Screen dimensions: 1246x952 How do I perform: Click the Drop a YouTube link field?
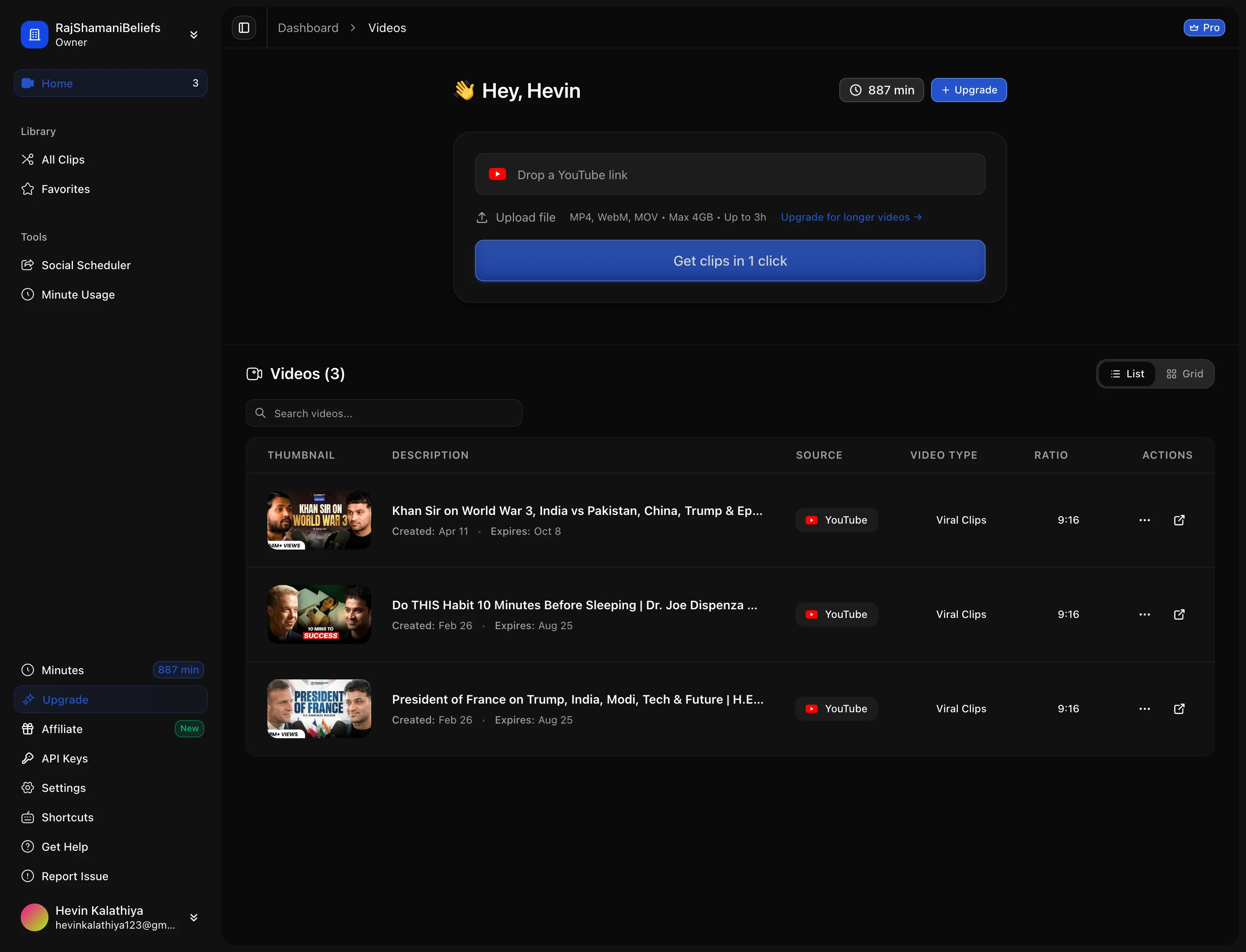pos(730,174)
